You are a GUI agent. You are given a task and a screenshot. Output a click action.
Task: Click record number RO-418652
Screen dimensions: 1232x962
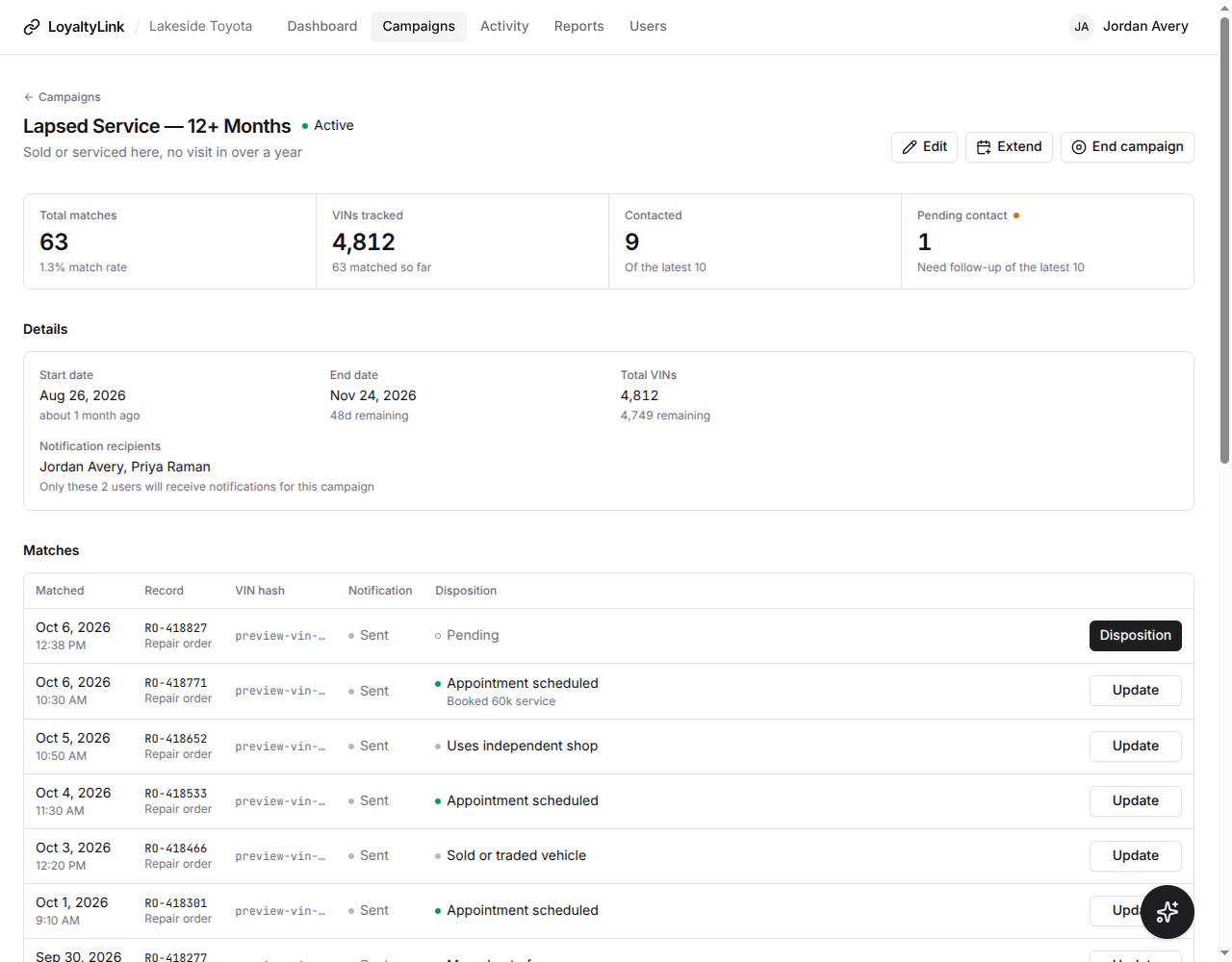click(x=176, y=739)
